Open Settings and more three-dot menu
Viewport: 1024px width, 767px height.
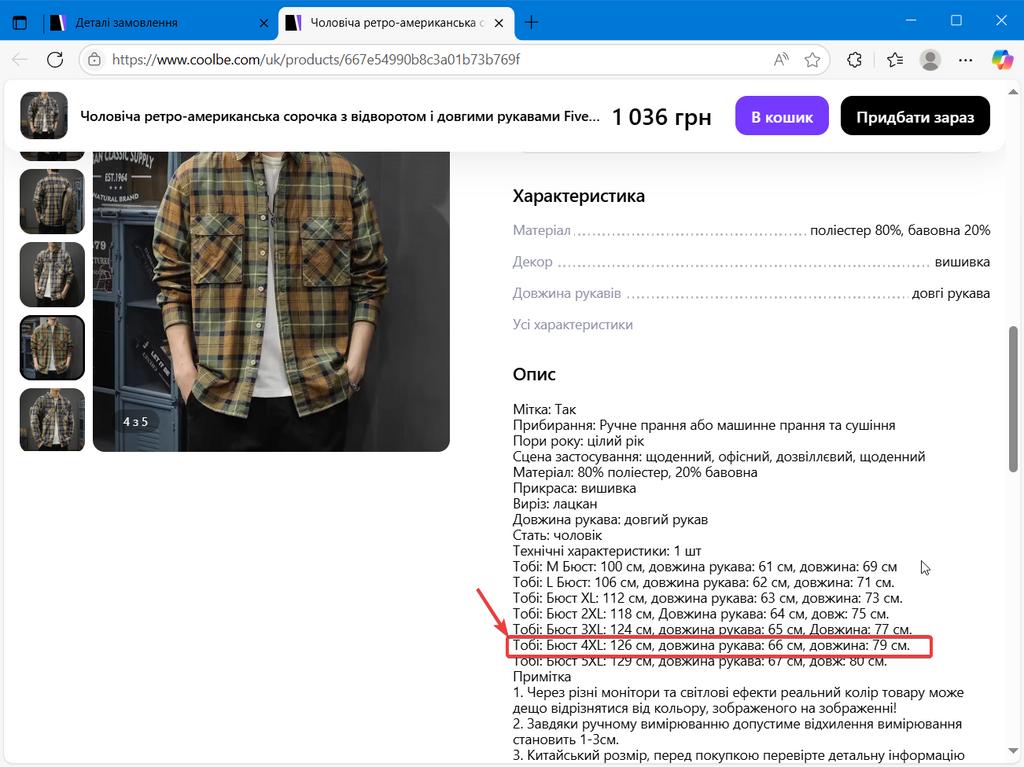tap(965, 60)
